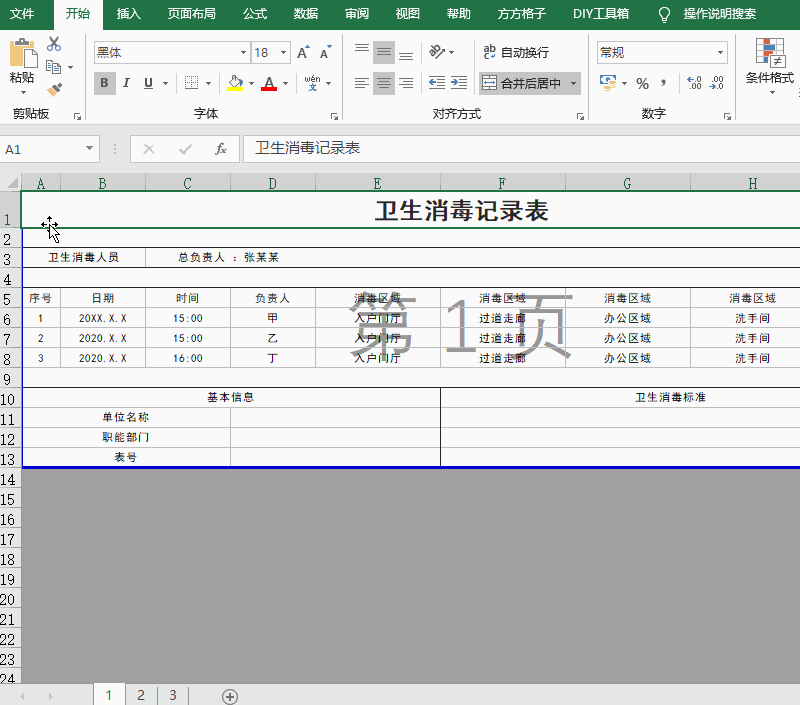Select sheet tab 3
The height and width of the screenshot is (705, 800).
coord(173,695)
